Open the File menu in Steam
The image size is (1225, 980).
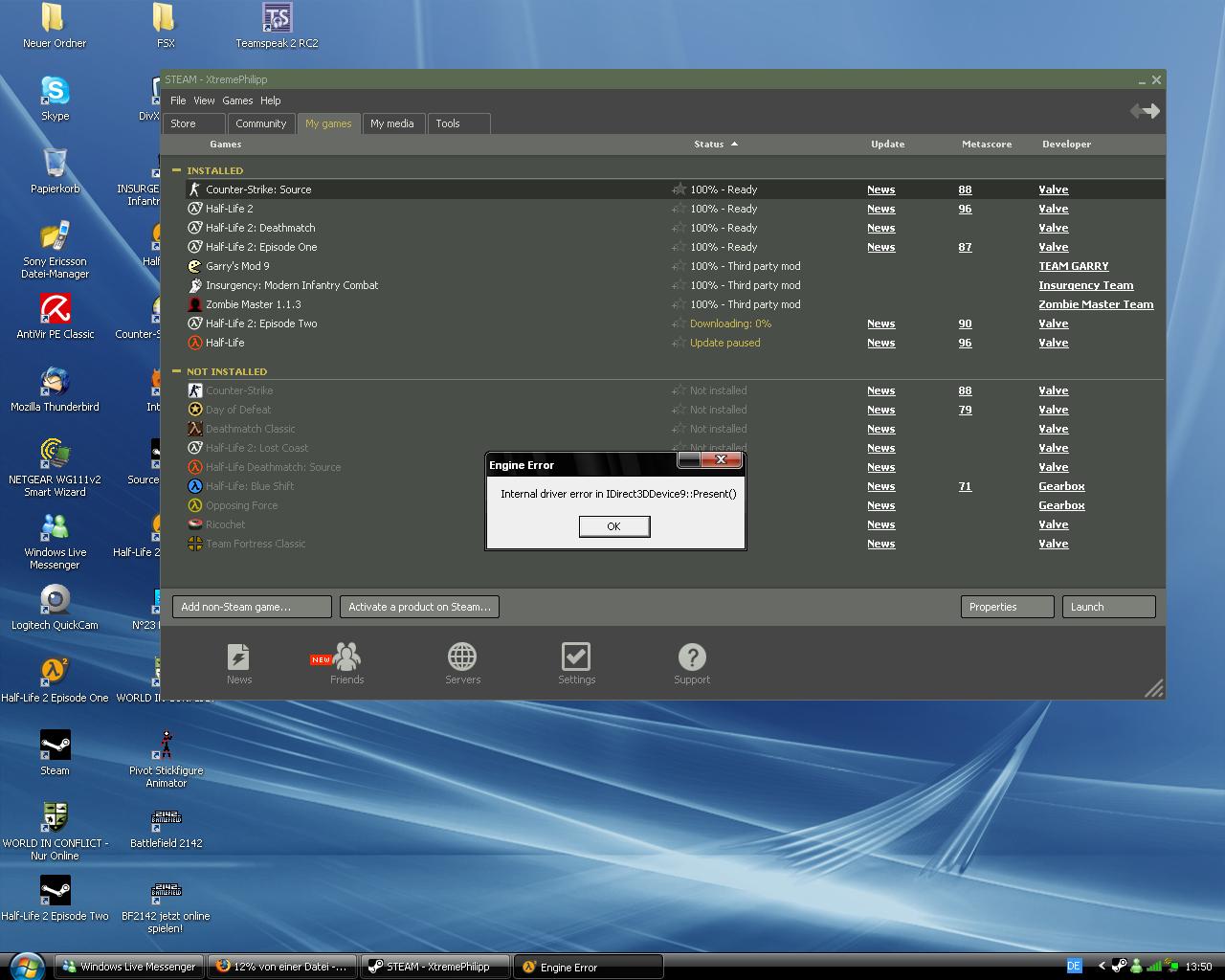(178, 100)
